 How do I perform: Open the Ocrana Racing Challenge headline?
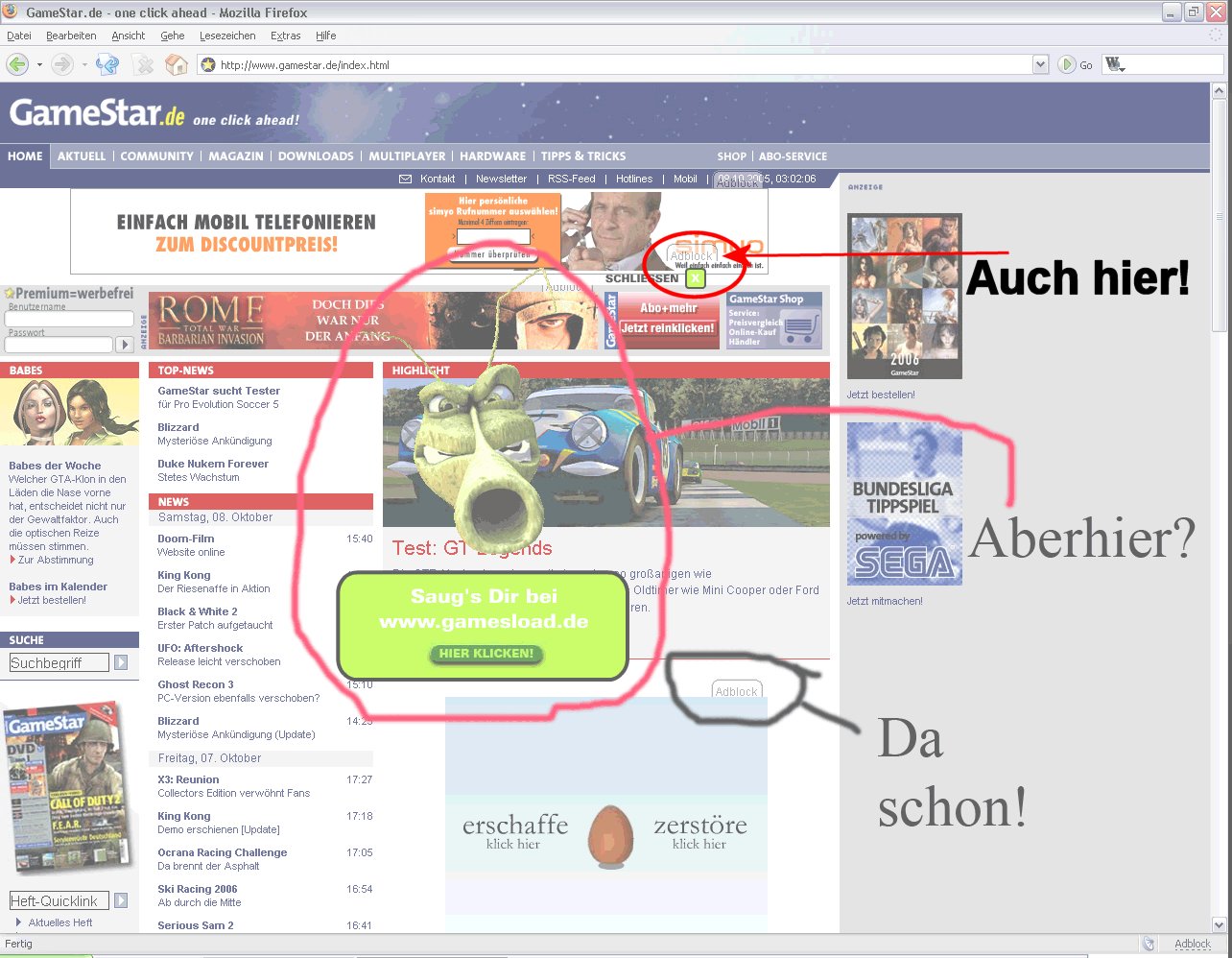pos(223,852)
